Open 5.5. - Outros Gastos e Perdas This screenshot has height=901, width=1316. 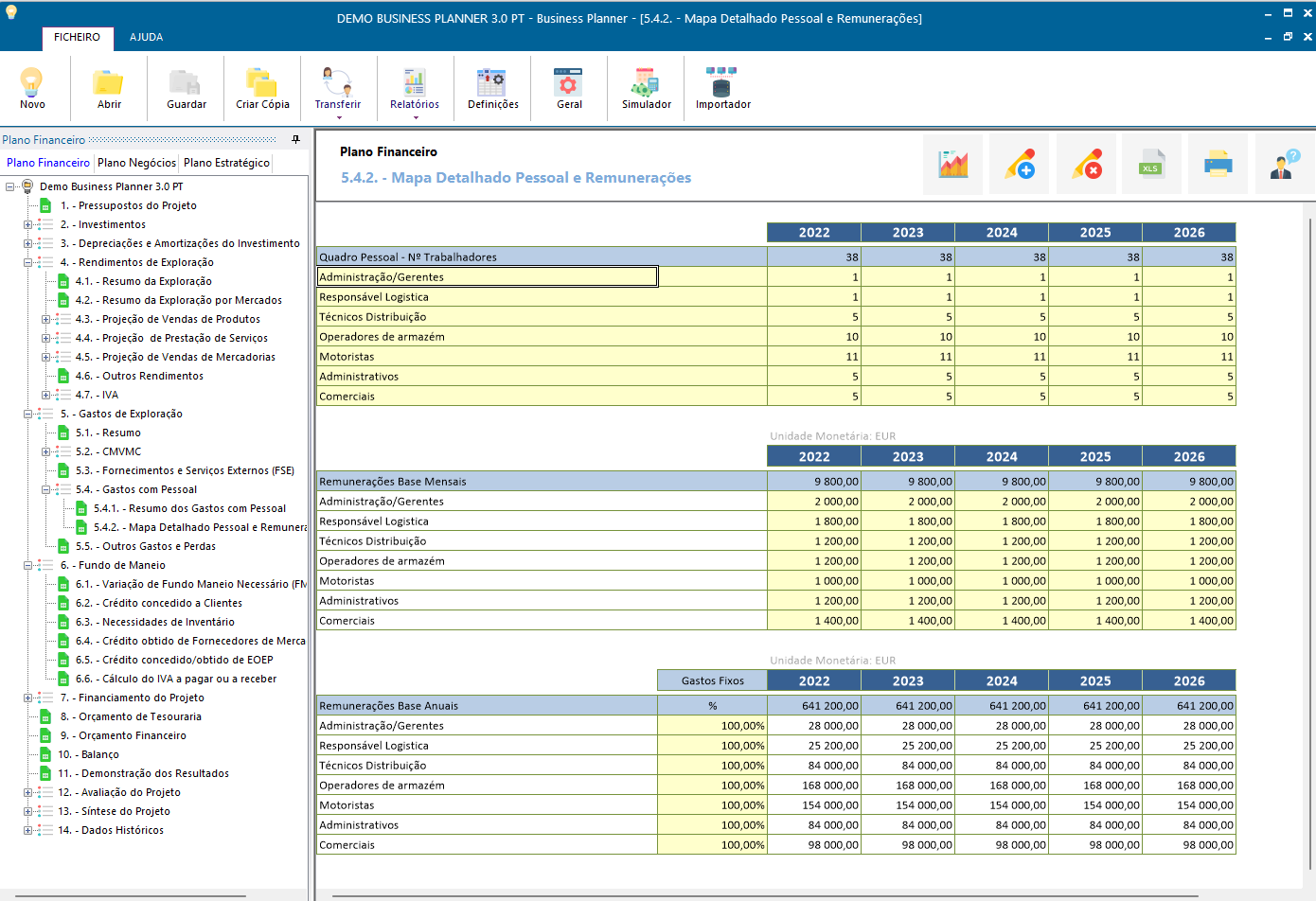(x=146, y=546)
